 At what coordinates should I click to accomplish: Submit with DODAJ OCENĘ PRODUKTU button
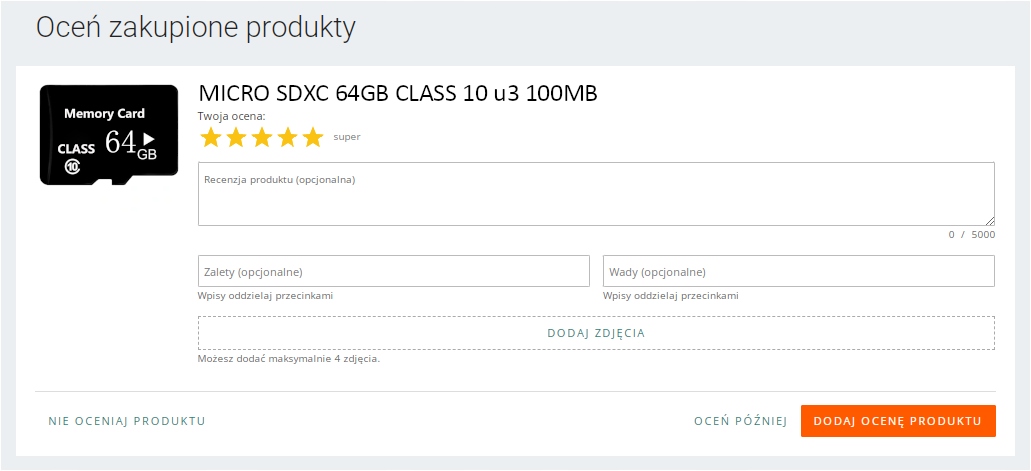(898, 421)
